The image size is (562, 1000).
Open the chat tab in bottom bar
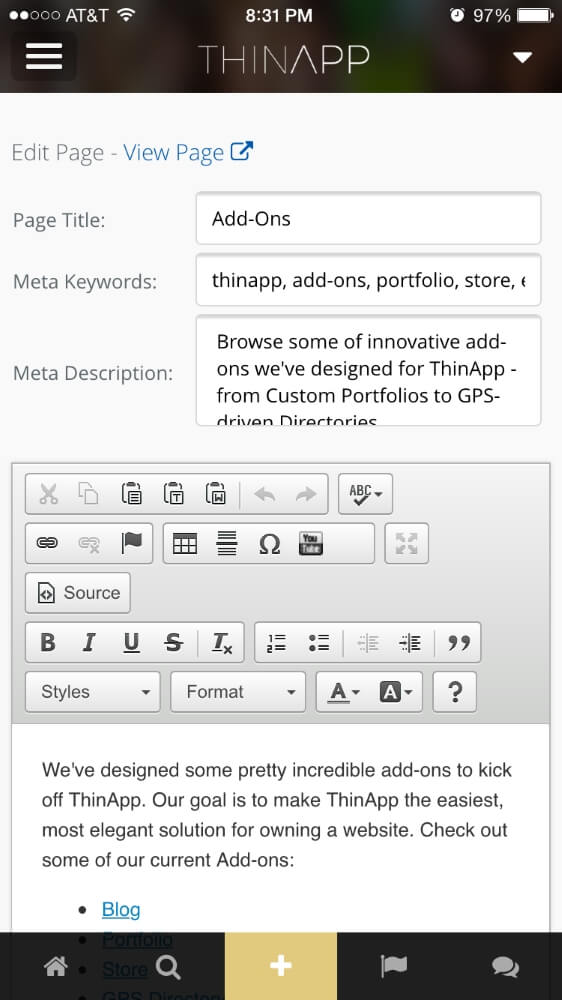(505, 967)
